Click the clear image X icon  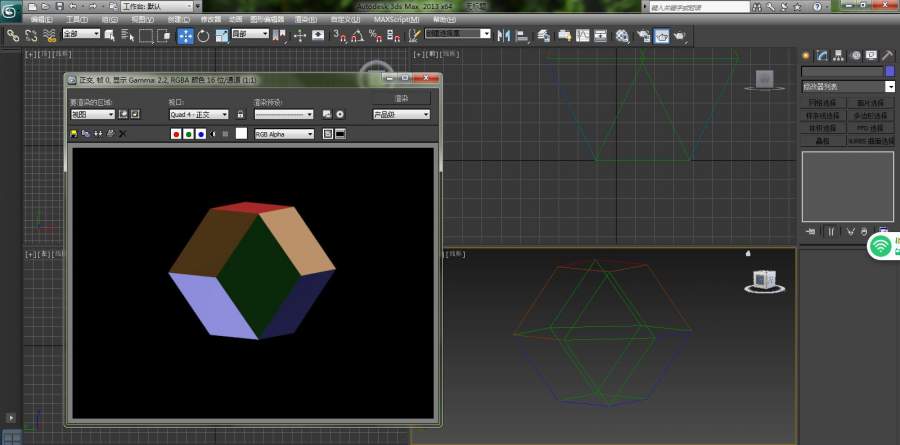122,133
